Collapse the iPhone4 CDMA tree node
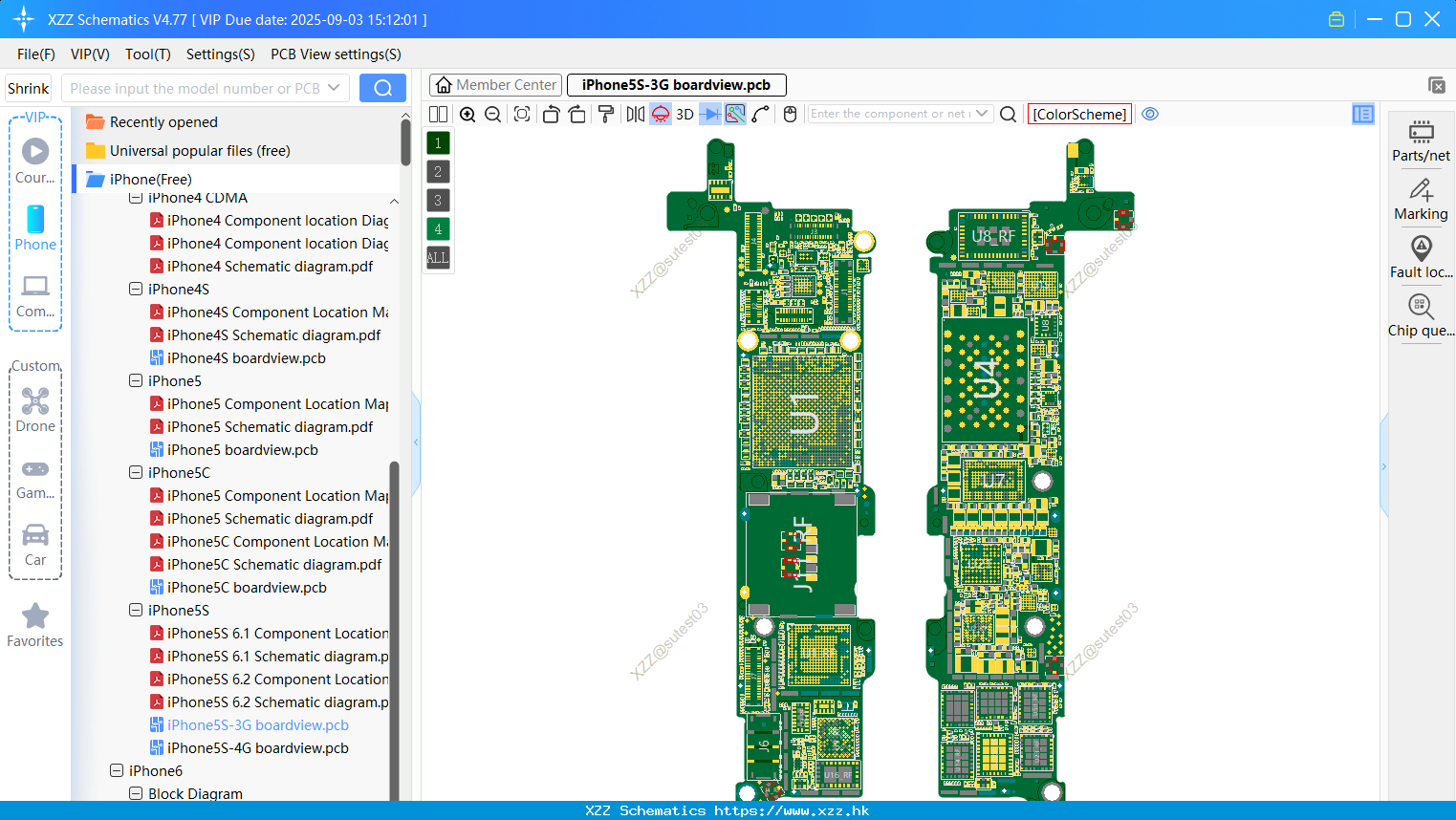 pos(136,198)
